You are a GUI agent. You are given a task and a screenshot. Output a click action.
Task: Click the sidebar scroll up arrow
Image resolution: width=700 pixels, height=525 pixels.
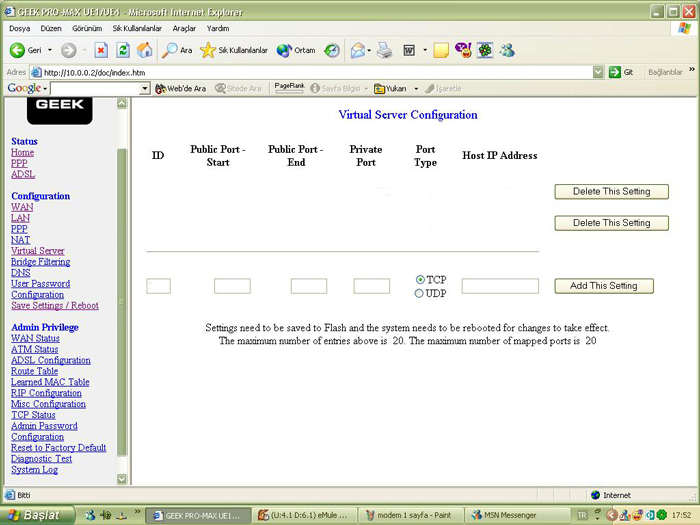(121, 103)
